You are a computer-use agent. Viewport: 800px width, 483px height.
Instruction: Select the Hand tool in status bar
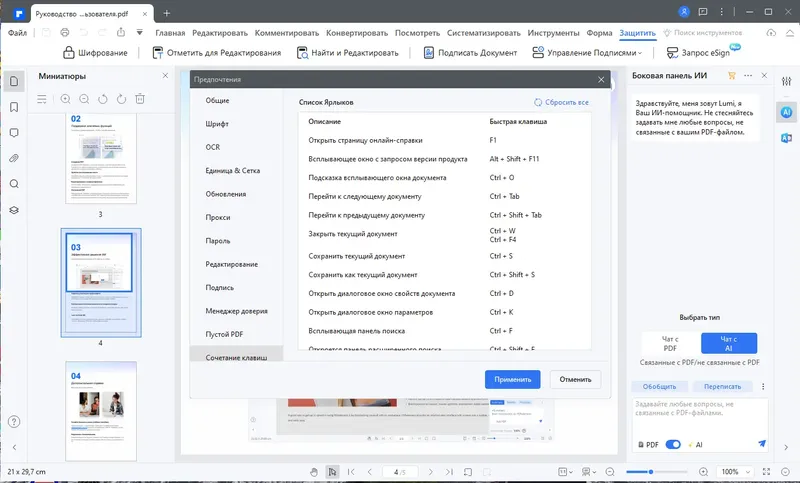[x=314, y=472]
